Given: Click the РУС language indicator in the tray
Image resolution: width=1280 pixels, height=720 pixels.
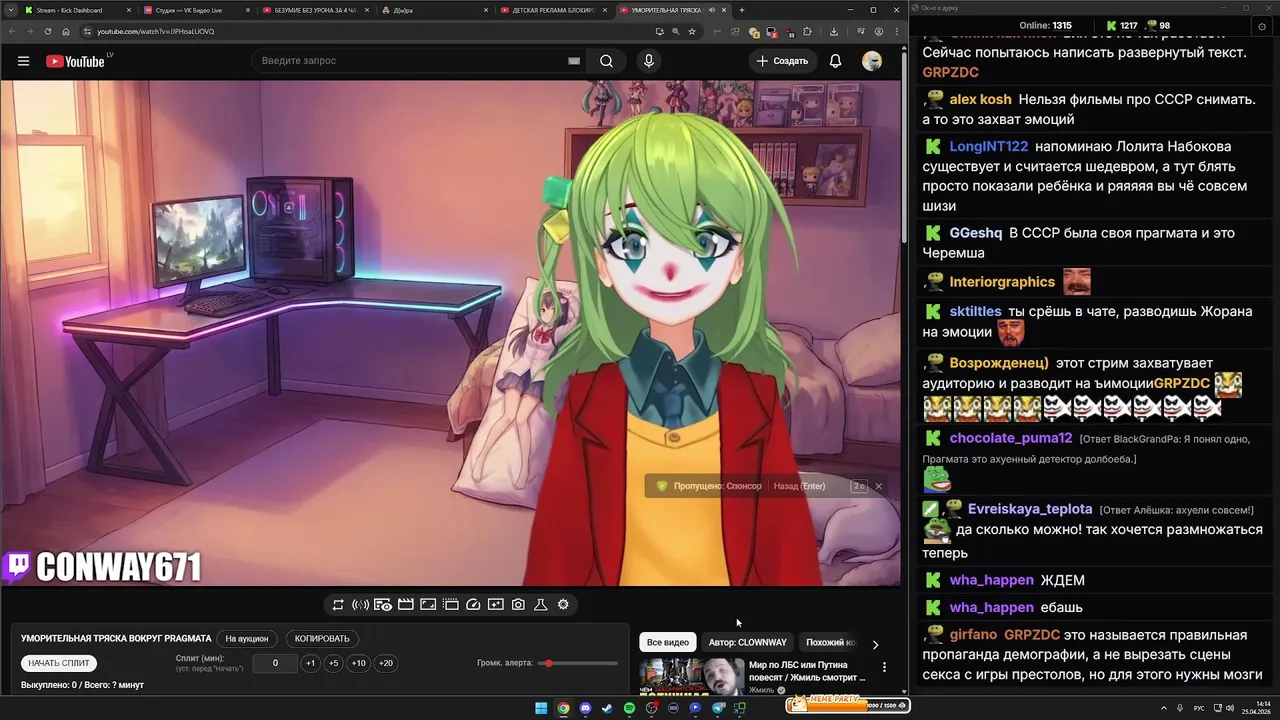Looking at the screenshot, I should pyautogui.click(x=1199, y=708).
